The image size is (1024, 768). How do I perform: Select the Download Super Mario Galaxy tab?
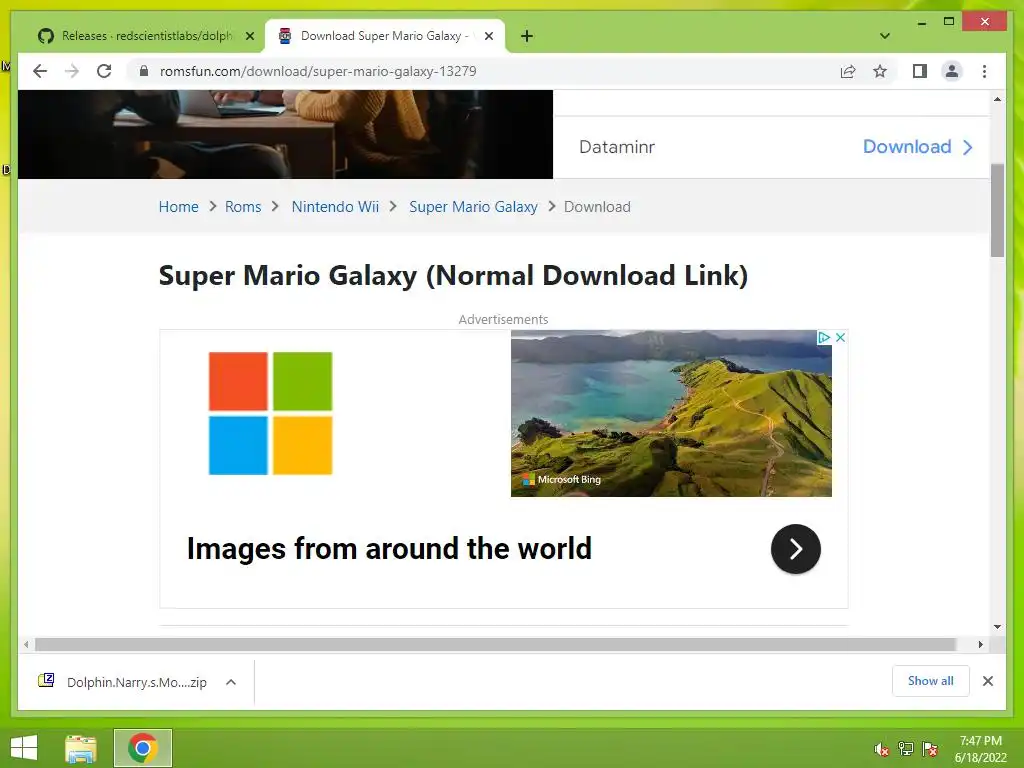click(385, 36)
